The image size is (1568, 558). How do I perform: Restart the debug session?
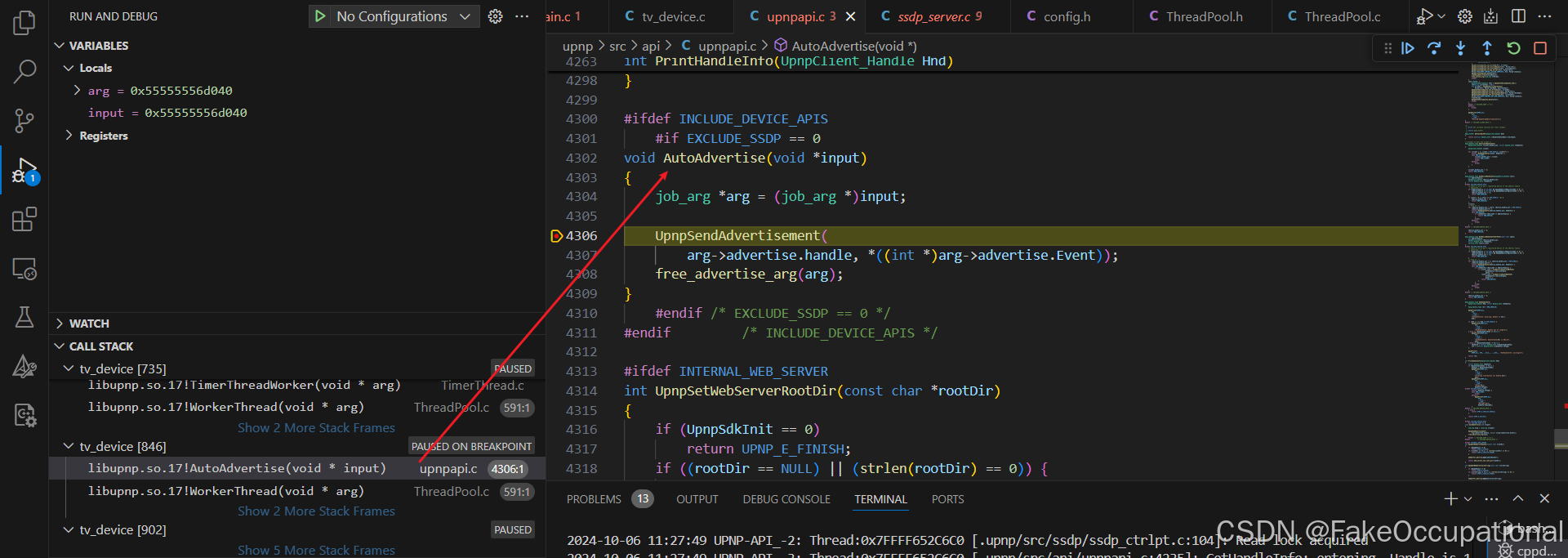tap(1513, 48)
